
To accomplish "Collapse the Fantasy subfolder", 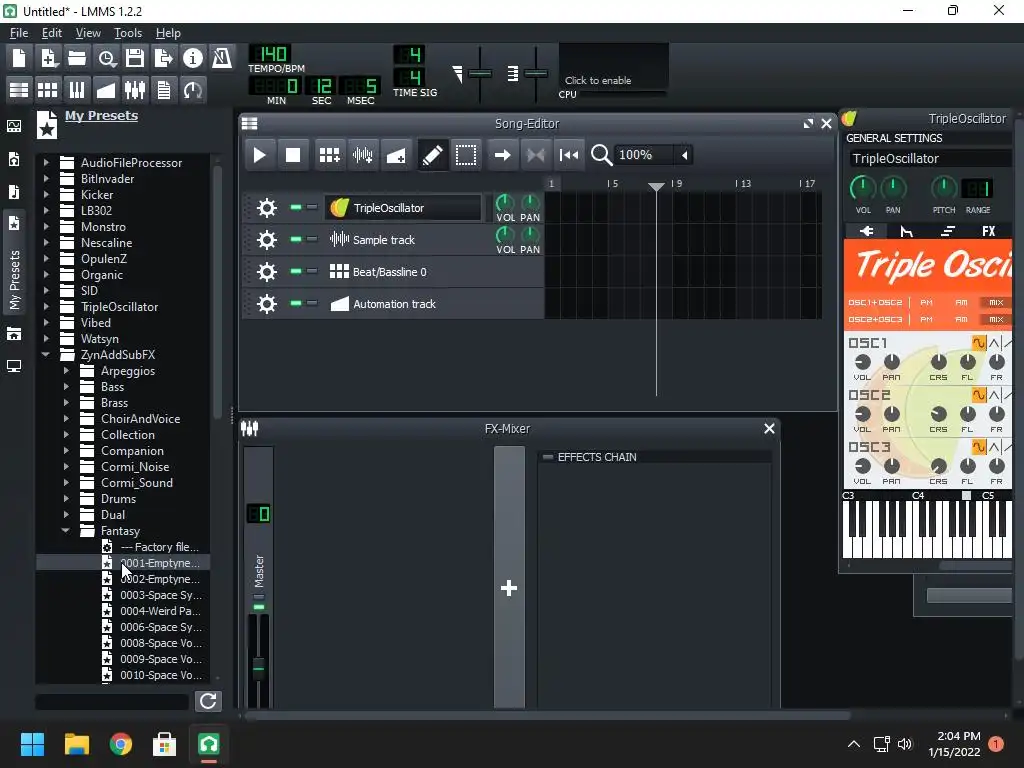I will (65, 530).
